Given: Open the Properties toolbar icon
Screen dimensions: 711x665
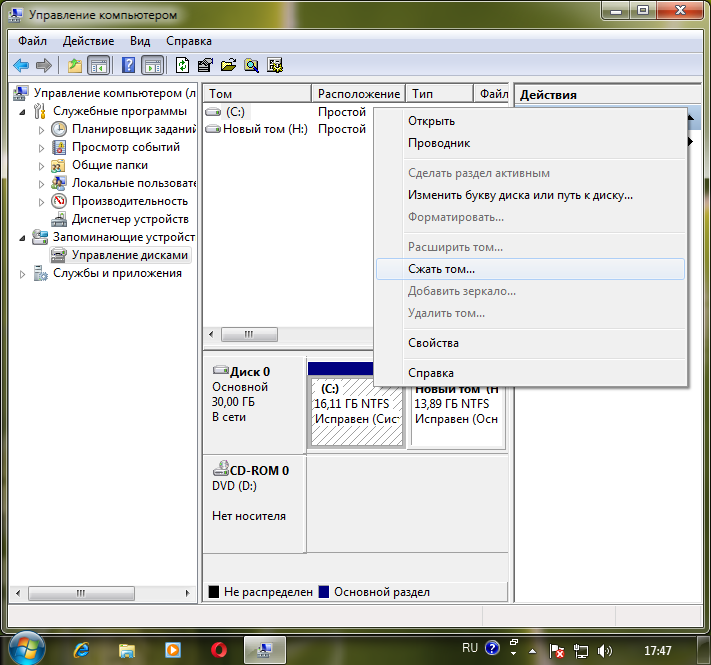Looking at the screenshot, I should (205, 65).
